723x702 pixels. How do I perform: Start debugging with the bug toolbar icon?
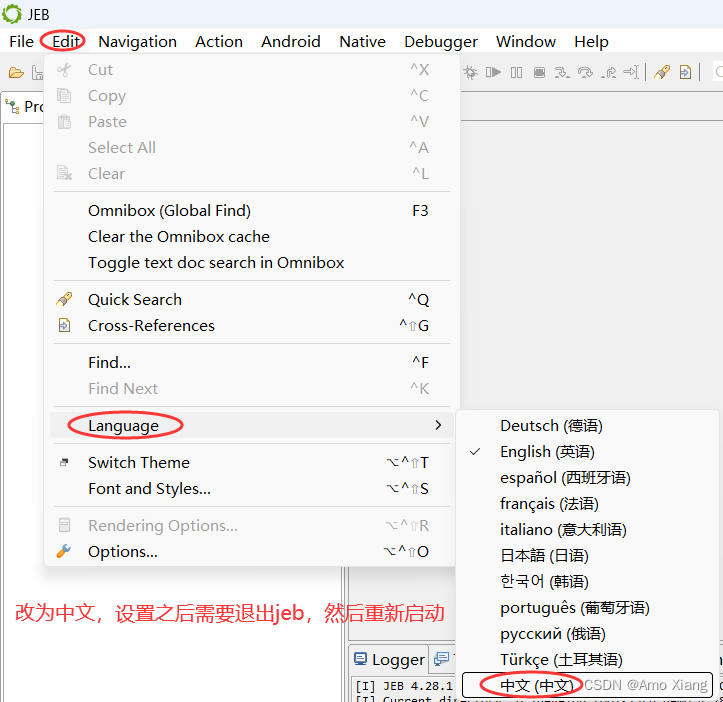(x=470, y=72)
